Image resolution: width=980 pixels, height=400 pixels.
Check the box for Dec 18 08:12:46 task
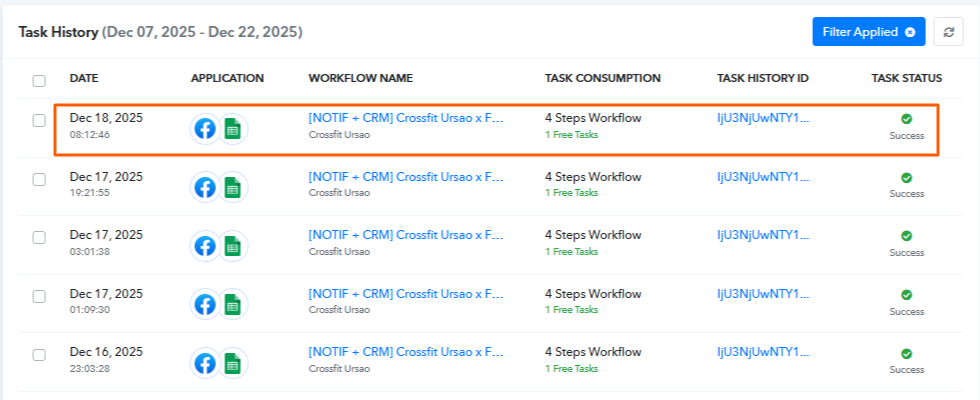pos(39,121)
